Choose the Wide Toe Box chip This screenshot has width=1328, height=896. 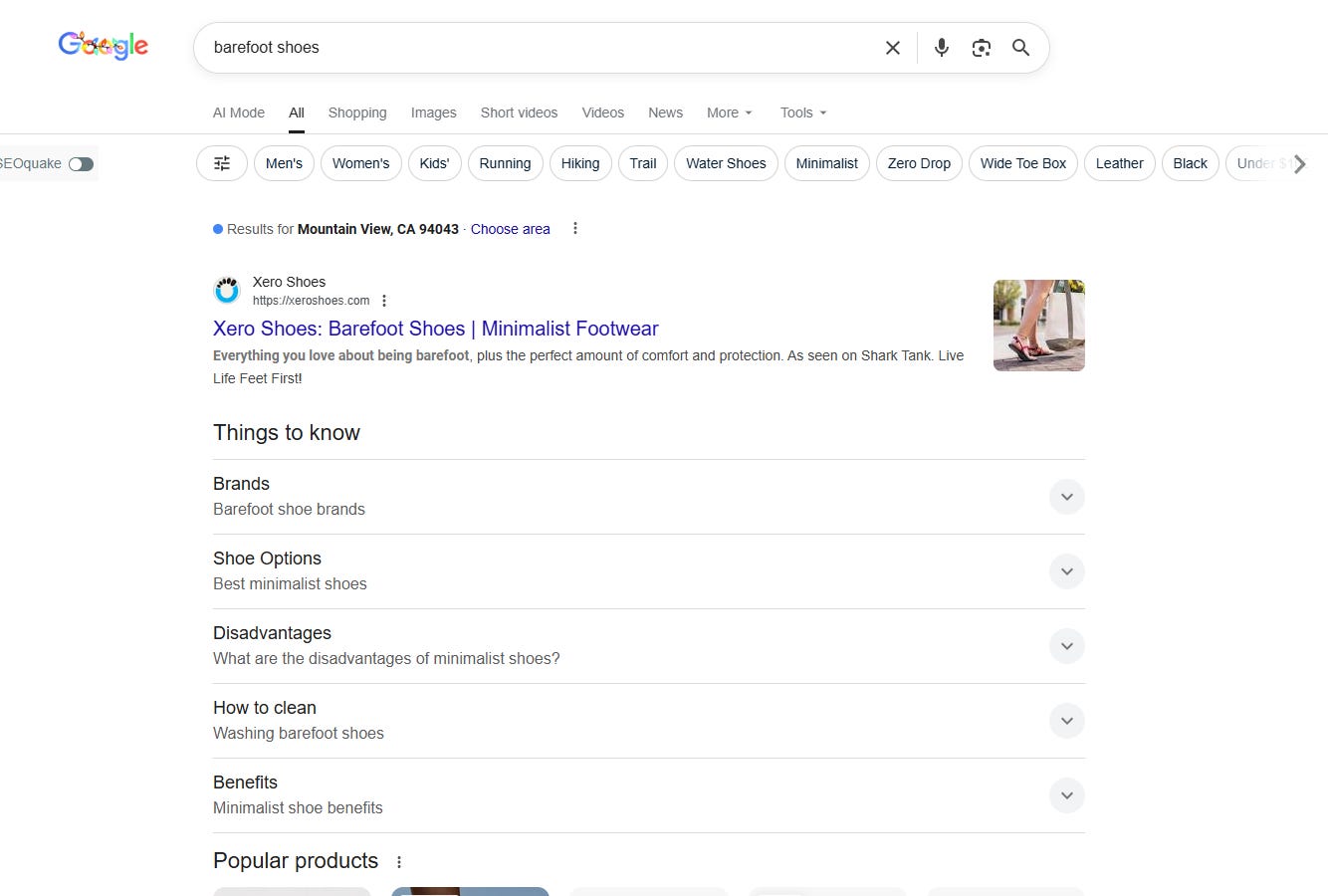[1023, 163]
